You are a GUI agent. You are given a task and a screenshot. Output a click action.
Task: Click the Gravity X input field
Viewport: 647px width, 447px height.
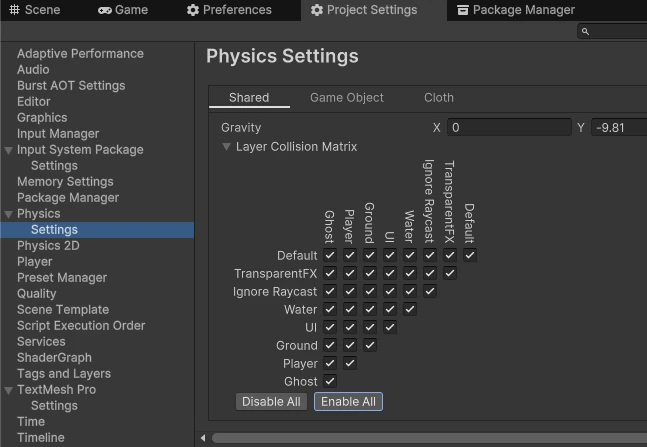coord(509,128)
